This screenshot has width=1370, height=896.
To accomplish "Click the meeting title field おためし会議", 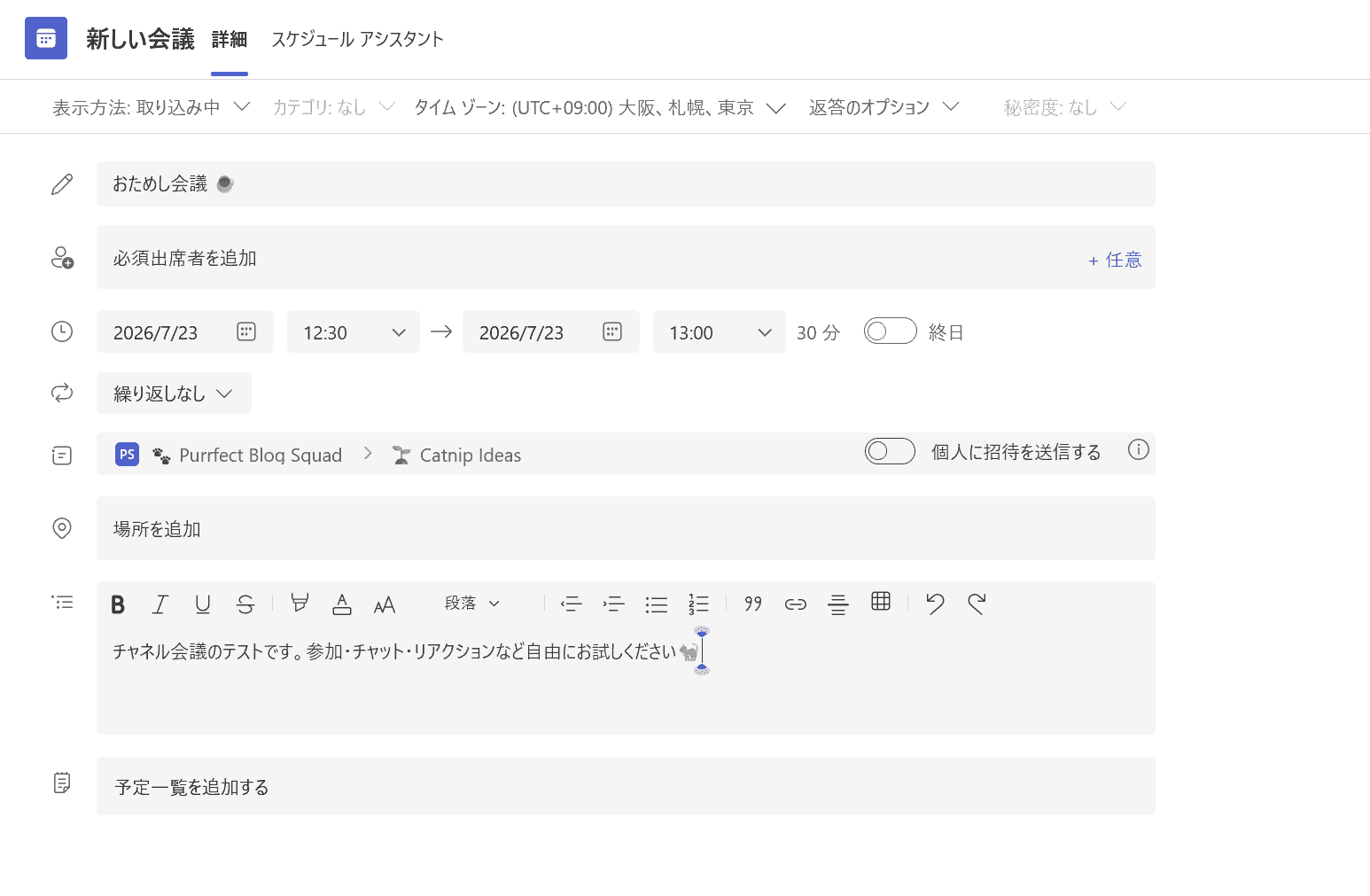I will [626, 183].
